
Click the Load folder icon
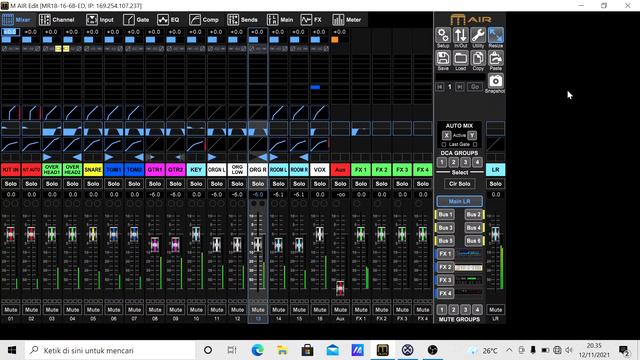460,59
